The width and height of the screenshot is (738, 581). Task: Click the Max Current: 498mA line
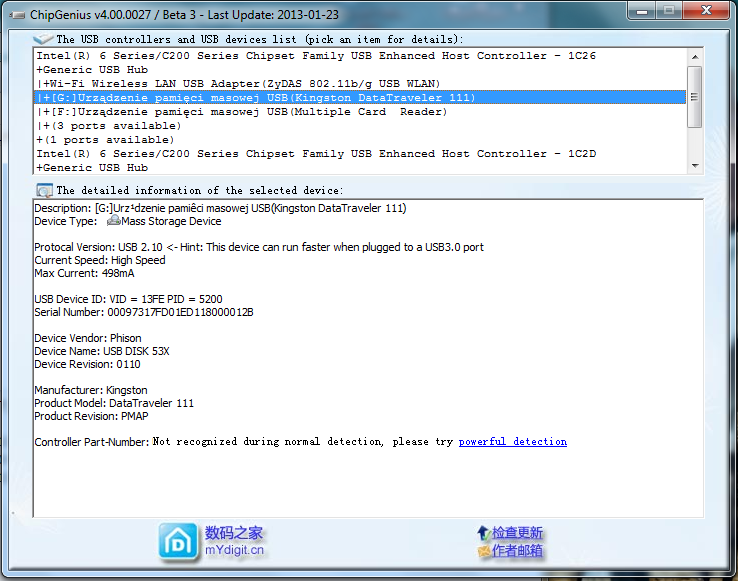[x=84, y=273]
